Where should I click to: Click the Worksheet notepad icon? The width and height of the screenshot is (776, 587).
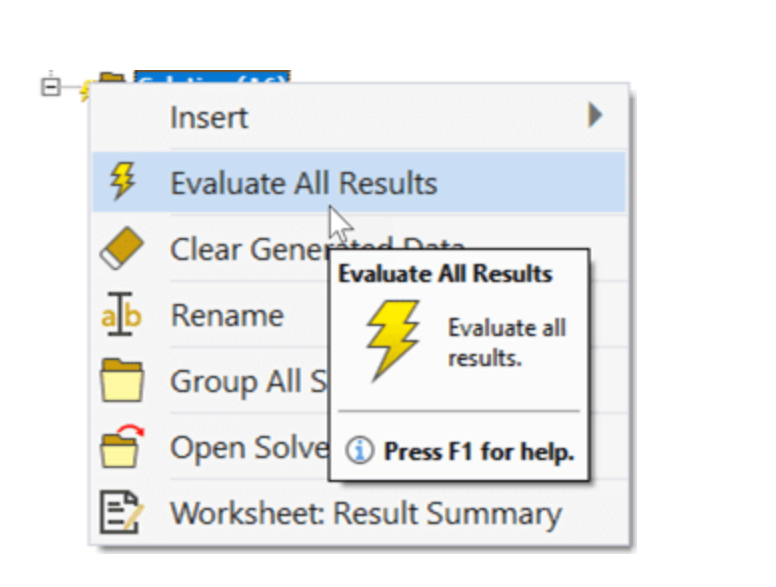[121, 512]
